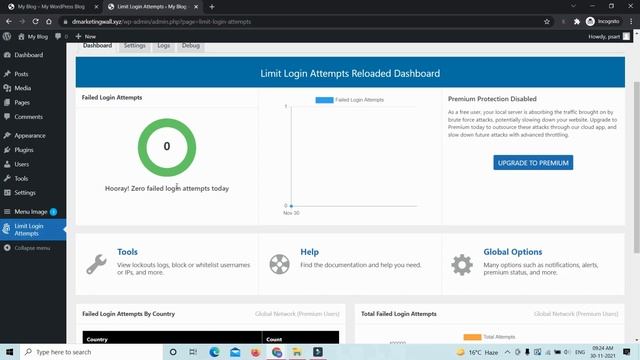Switch to the Dashboard plugin tab
This screenshot has width=640, height=360.
[97, 46]
